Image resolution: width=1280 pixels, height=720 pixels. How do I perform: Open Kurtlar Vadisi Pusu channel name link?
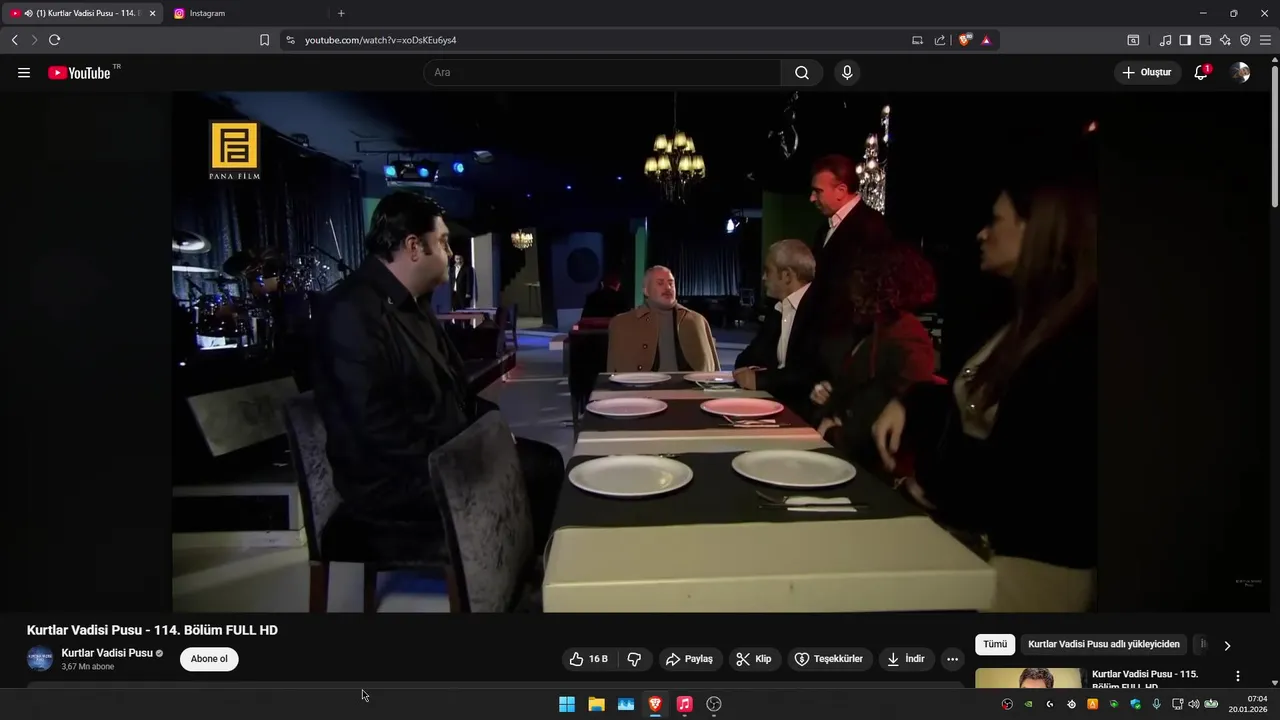(107, 653)
